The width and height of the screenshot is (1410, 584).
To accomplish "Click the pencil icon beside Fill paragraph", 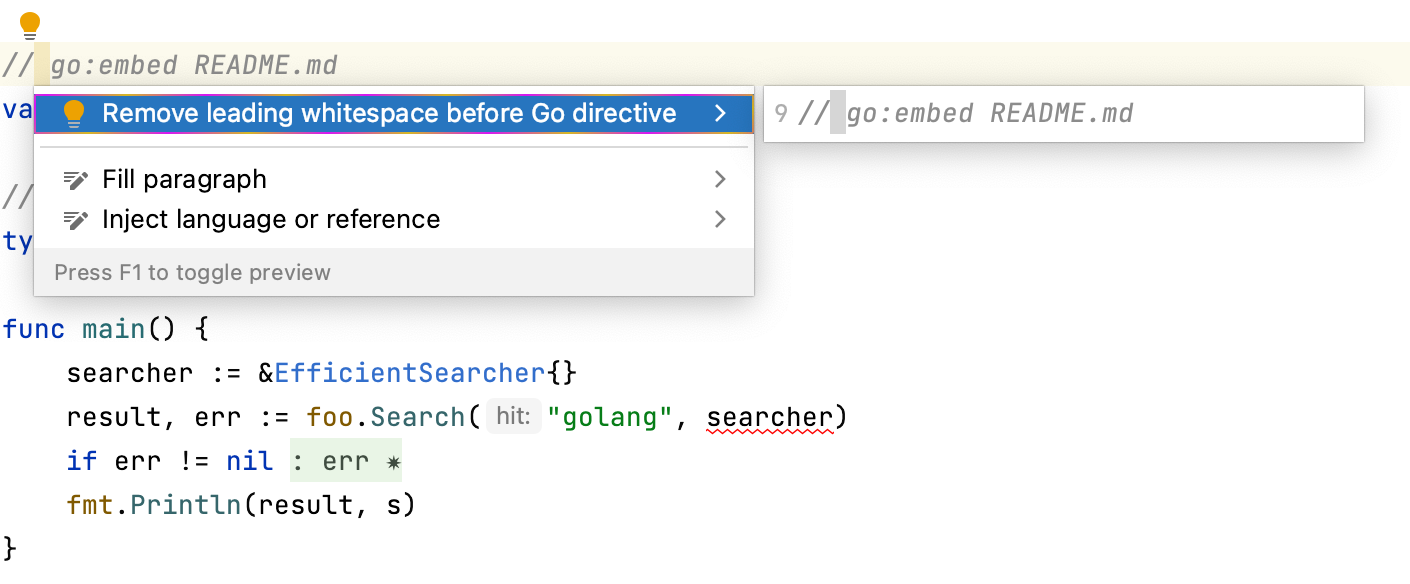I will [76, 180].
